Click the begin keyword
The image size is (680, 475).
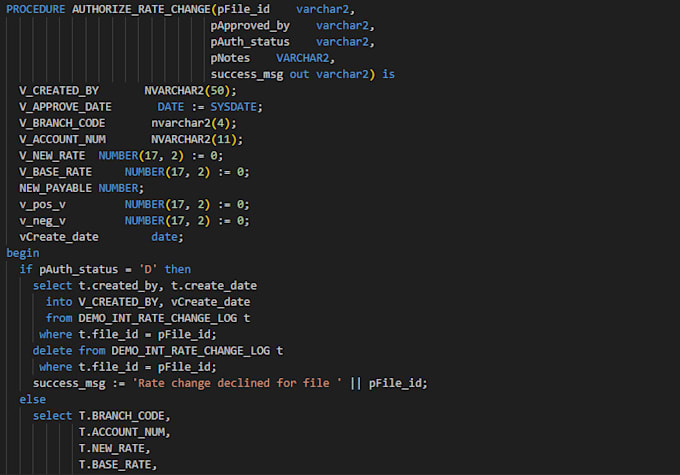(x=23, y=253)
